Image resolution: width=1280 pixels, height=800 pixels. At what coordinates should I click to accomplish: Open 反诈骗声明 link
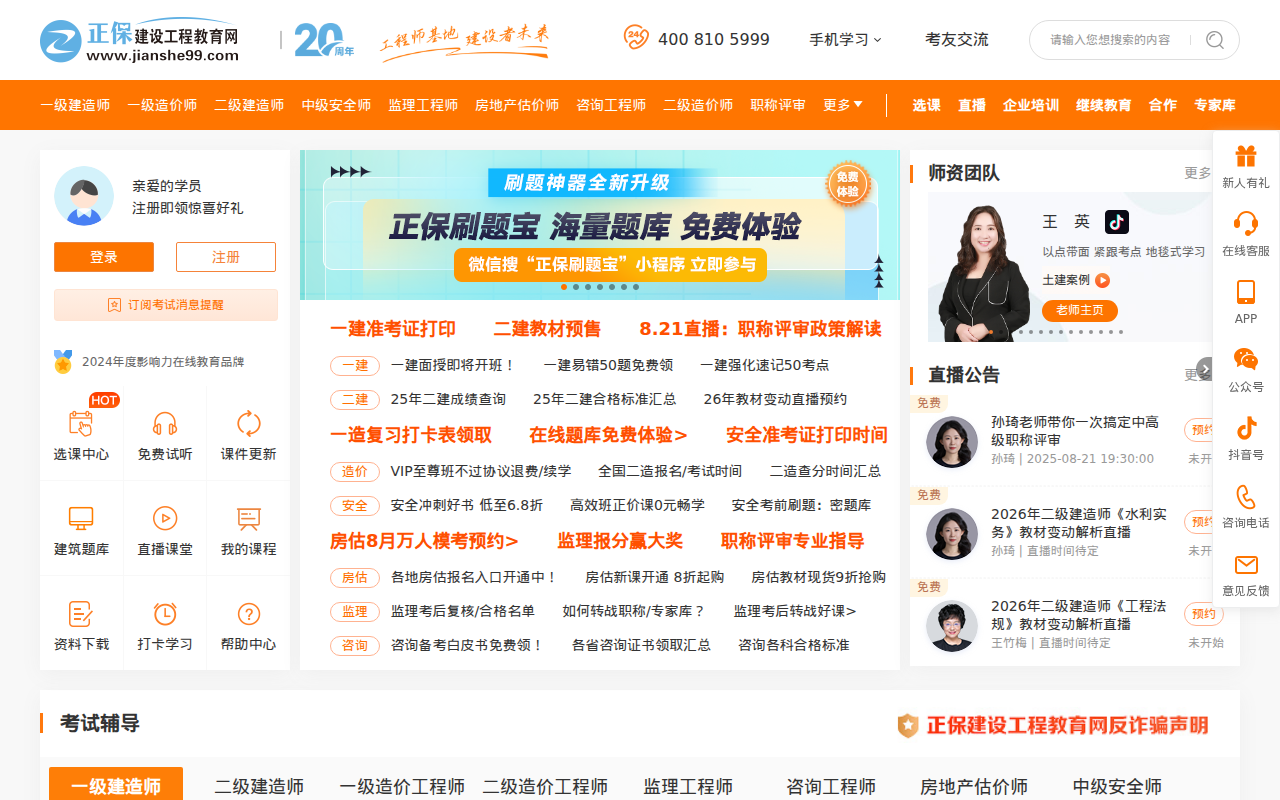click(x=1053, y=725)
